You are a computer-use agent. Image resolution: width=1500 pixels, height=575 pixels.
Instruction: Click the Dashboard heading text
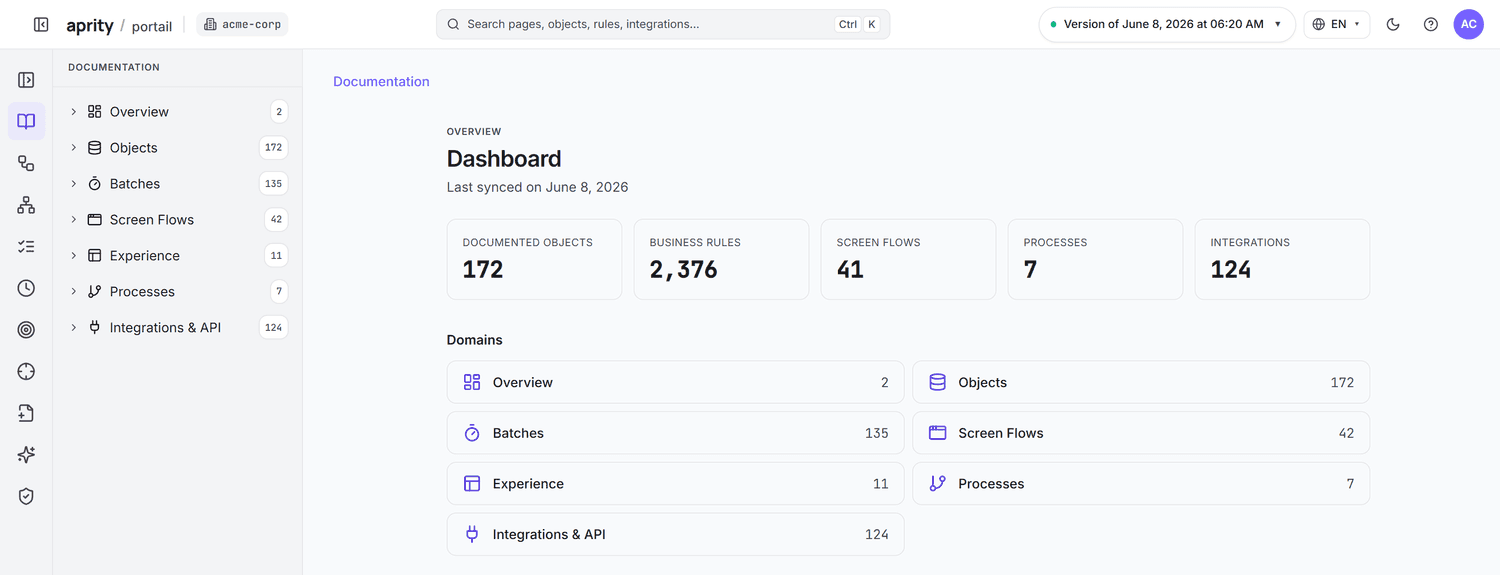504,159
